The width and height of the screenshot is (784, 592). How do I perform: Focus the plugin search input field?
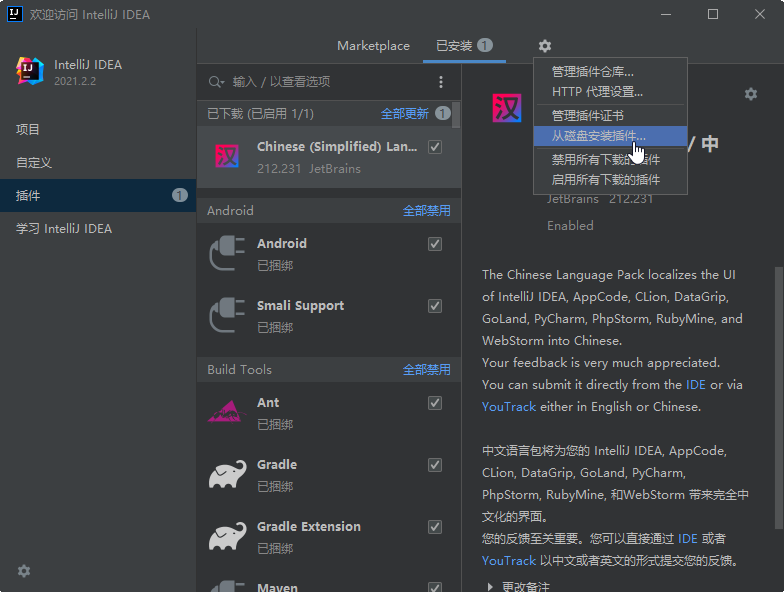[x=330, y=82]
